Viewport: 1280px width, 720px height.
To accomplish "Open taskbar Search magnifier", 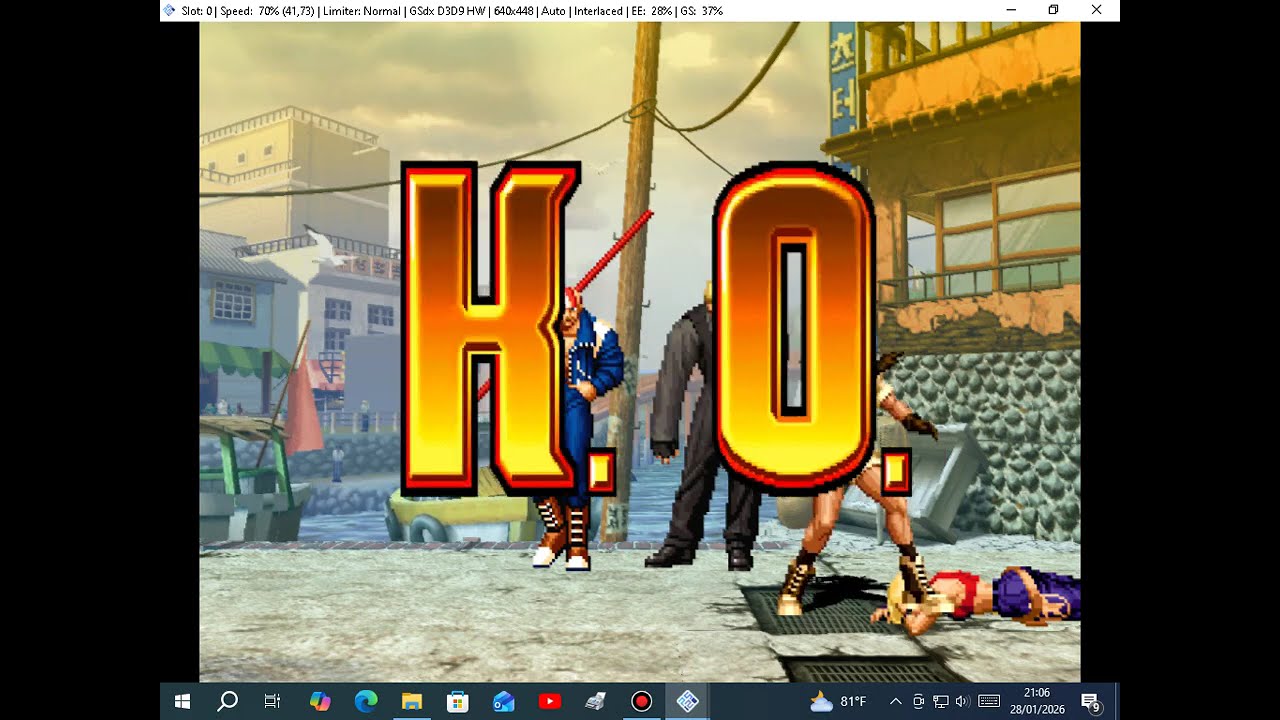I will (228, 701).
